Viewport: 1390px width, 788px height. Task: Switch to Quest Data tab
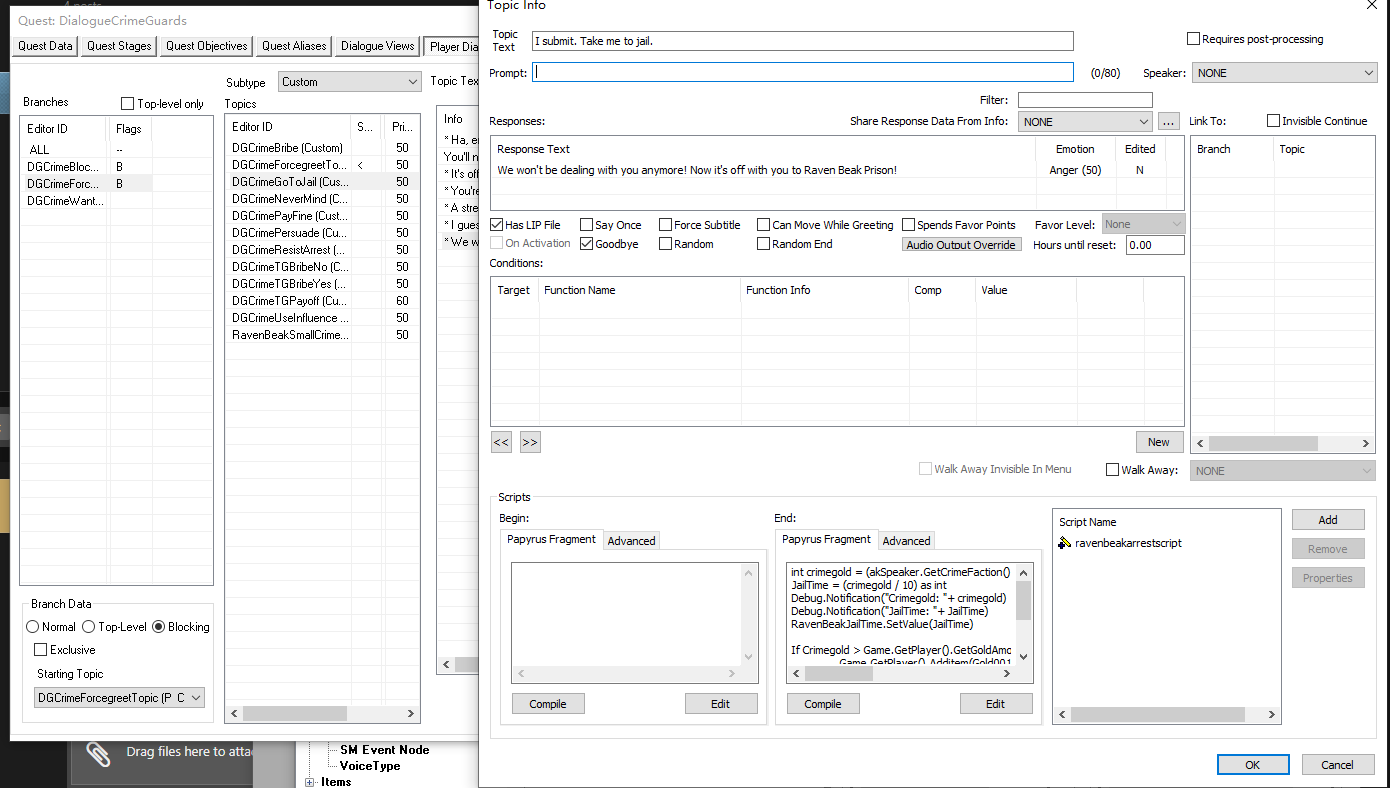pyautogui.click(x=45, y=46)
